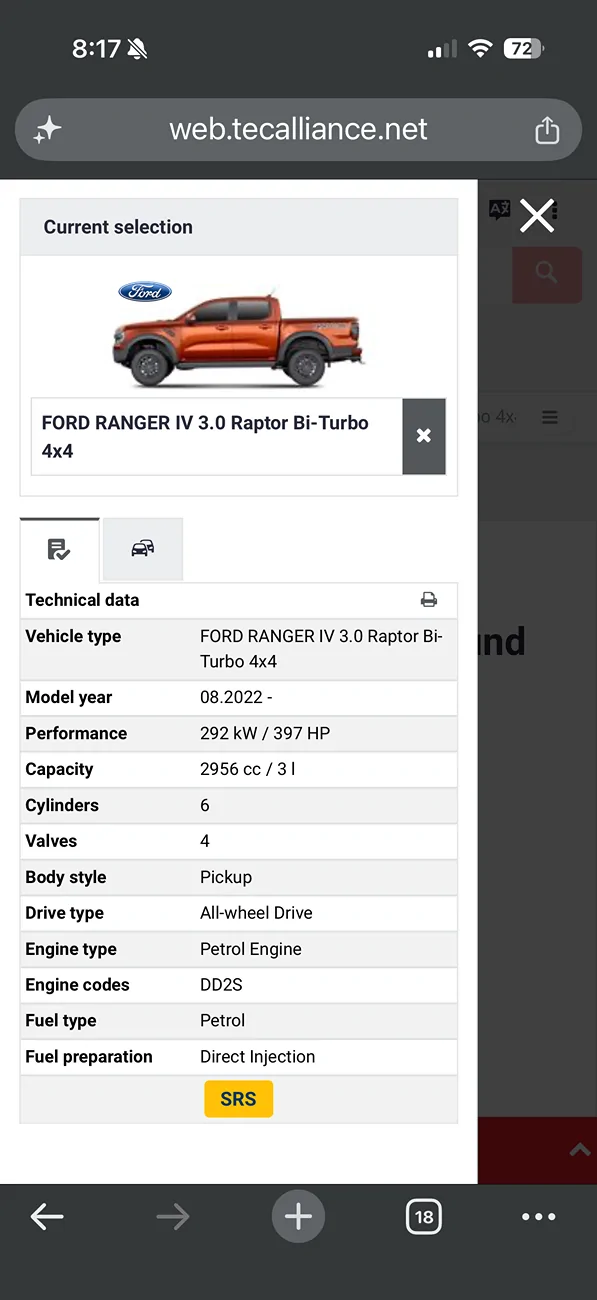The width and height of the screenshot is (597, 1300).
Task: Switch to the technical data tab
Action: (x=59, y=549)
